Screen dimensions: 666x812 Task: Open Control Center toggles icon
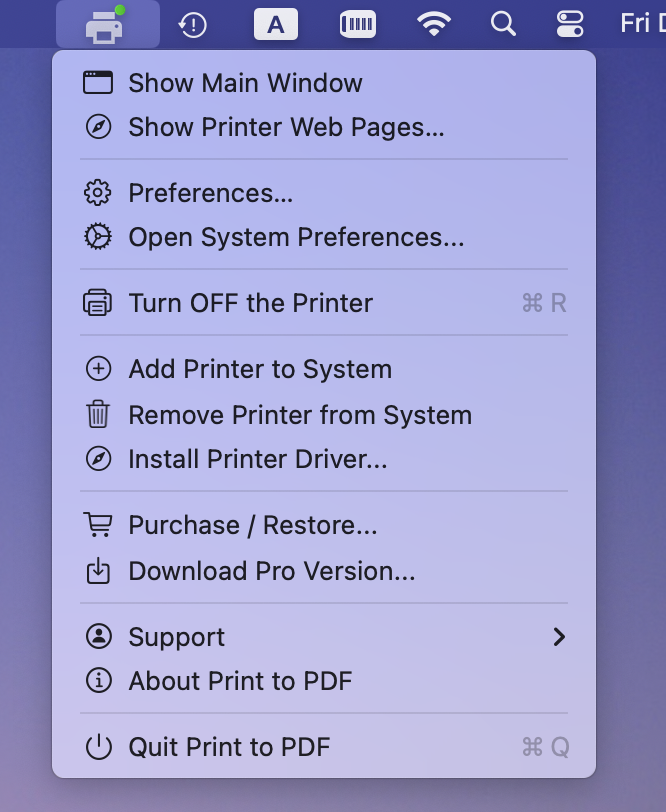570,24
